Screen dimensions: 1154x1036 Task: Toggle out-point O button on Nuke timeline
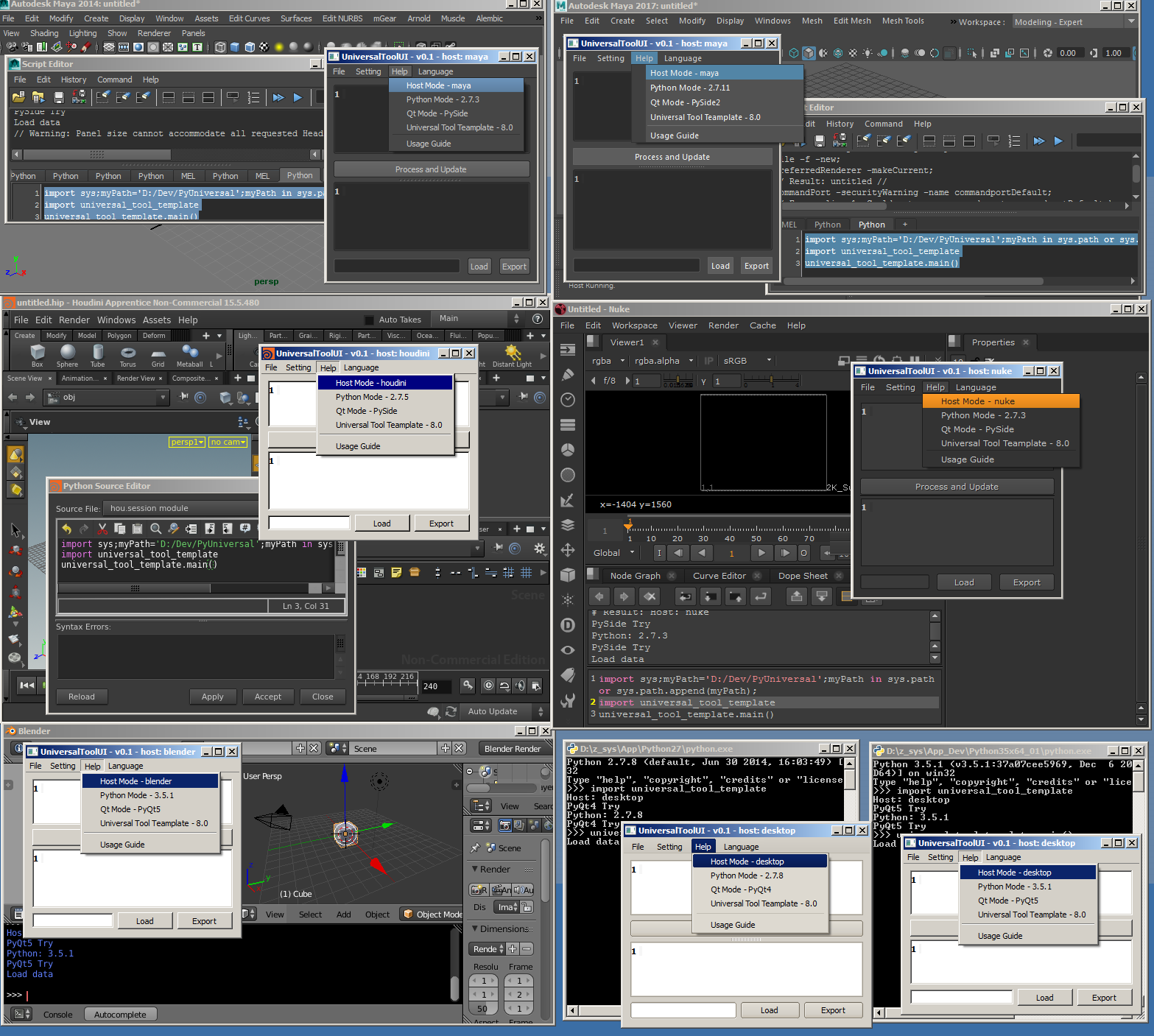click(803, 552)
